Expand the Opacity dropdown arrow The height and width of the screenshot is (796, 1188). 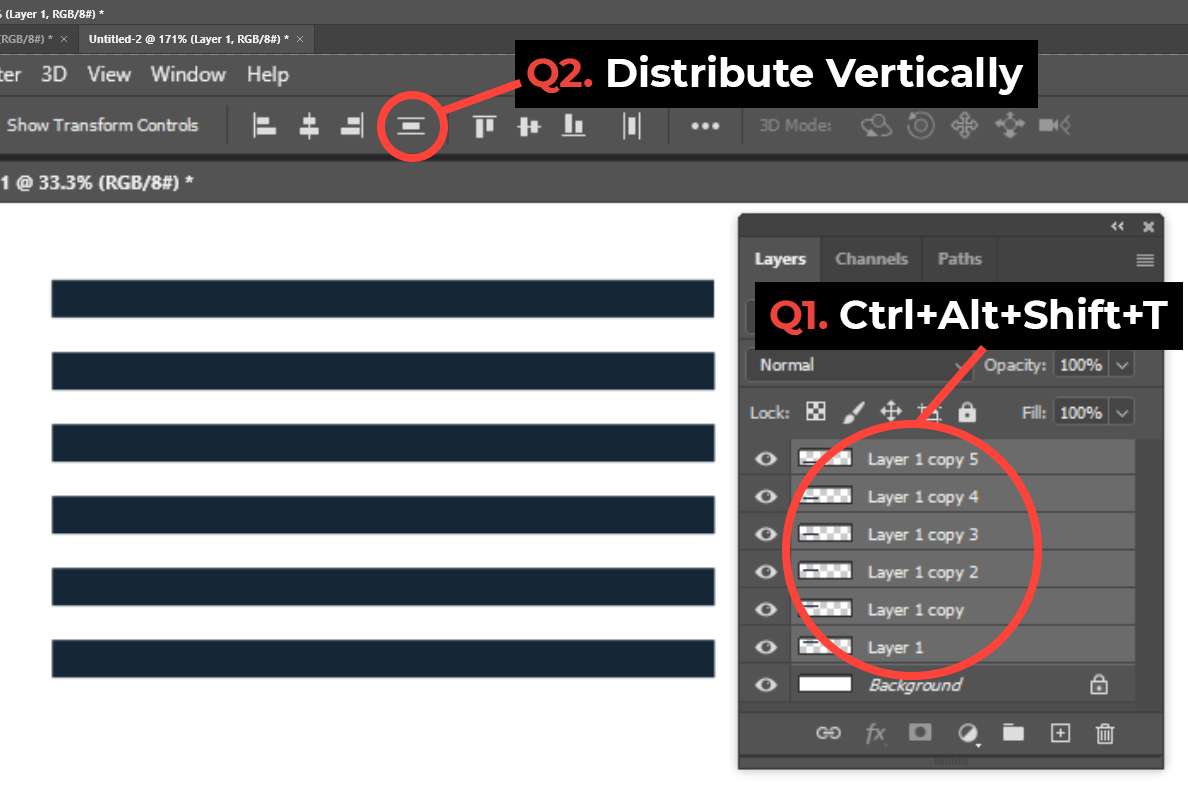pyautogui.click(x=1123, y=365)
